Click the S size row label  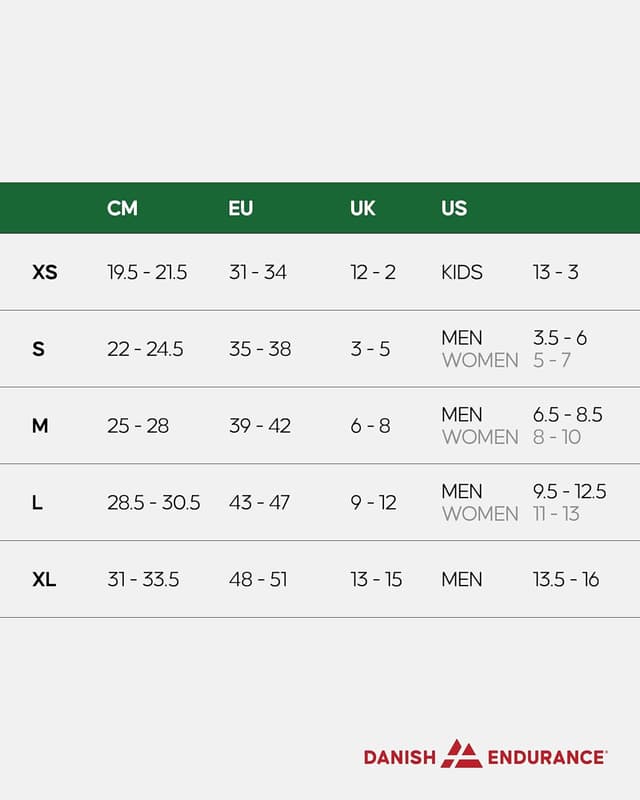coord(38,349)
